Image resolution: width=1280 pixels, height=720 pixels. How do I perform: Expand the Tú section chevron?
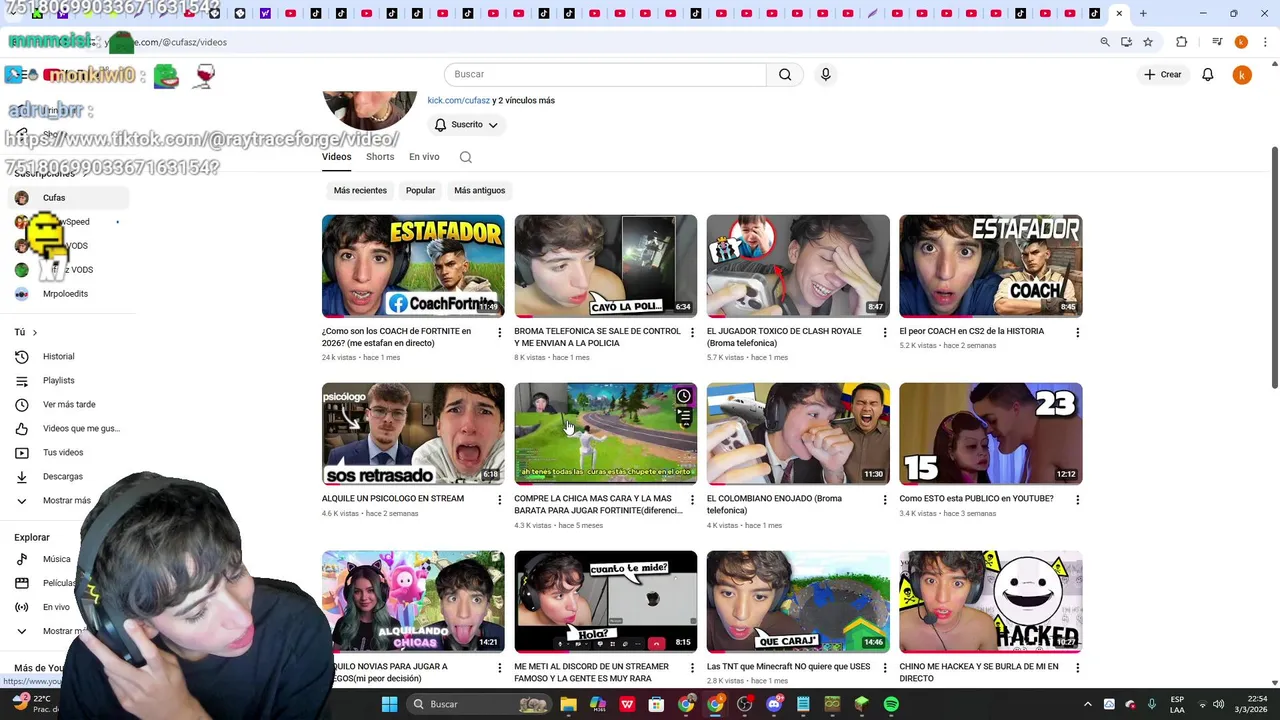point(34,332)
